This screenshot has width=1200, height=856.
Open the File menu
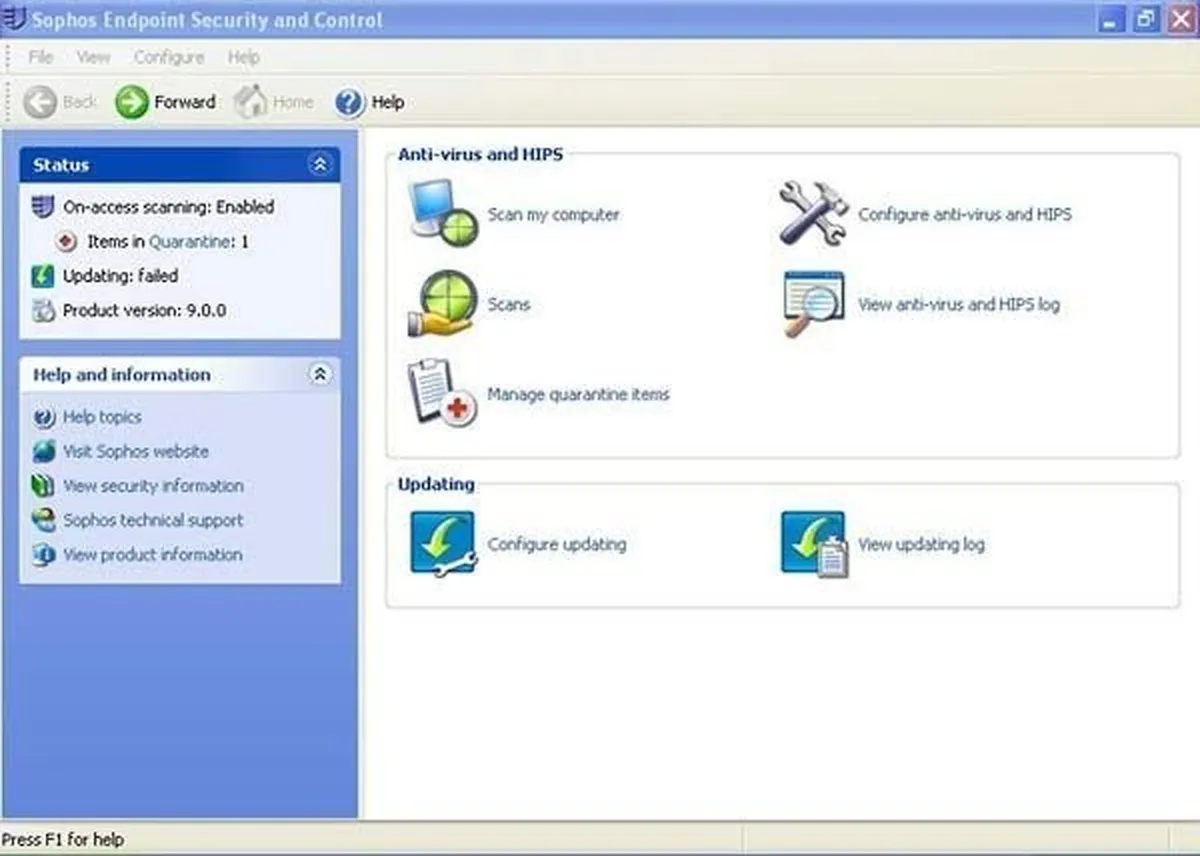tap(41, 57)
